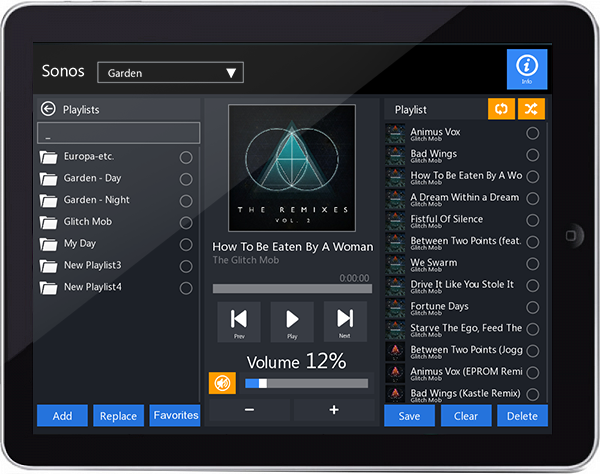Select A Dream Within a Dream radio button
The height and width of the screenshot is (474, 600).
click(x=532, y=198)
